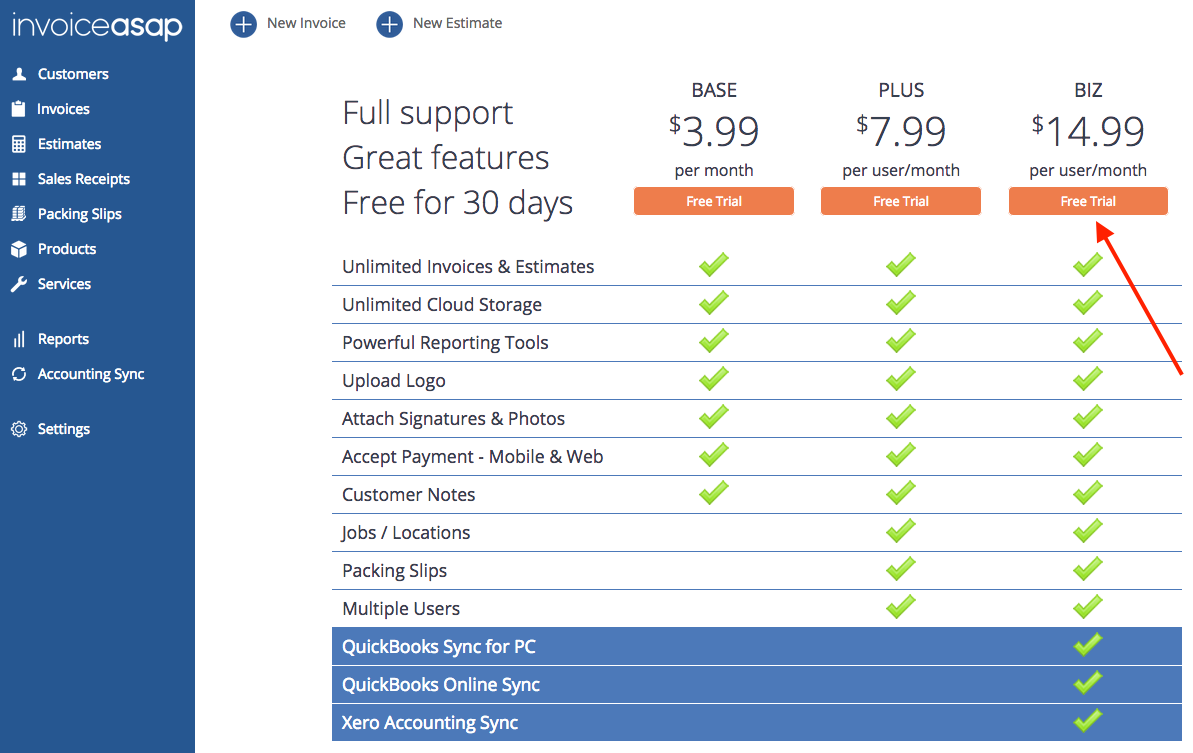Click the Estimates calculator icon

tap(19, 144)
